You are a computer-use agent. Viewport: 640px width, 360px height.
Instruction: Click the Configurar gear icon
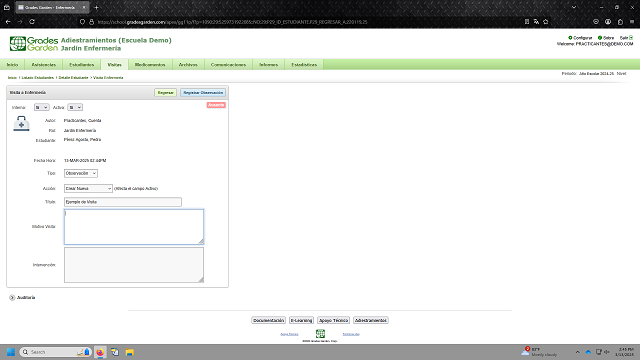point(570,38)
